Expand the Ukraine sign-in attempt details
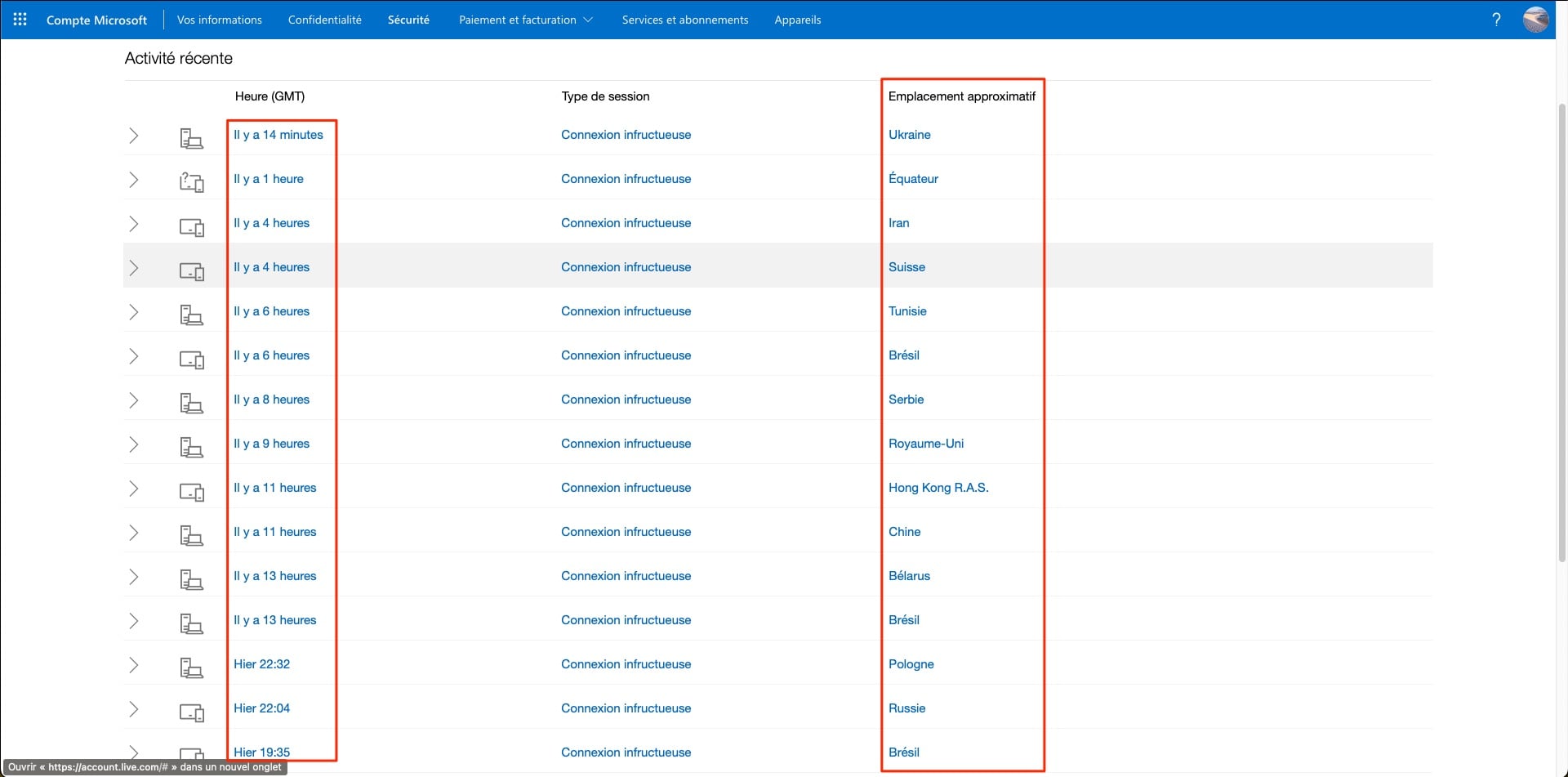Image resolution: width=1568 pixels, height=777 pixels. click(x=134, y=136)
